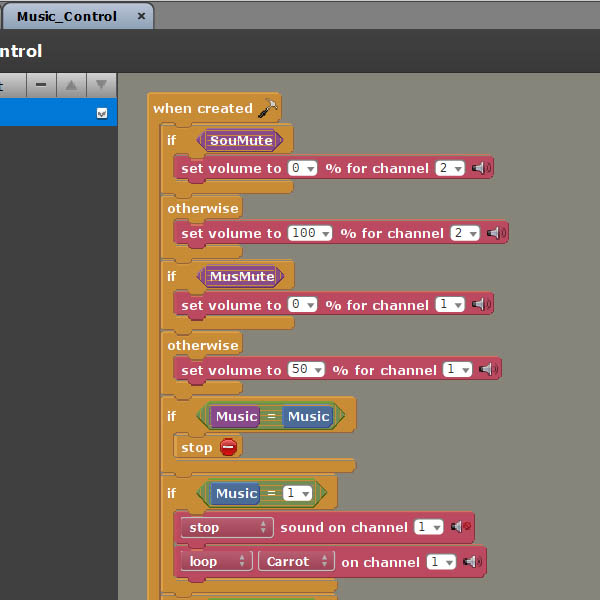Click the up arrow in left panel header
The height and width of the screenshot is (600, 600).
(71, 85)
